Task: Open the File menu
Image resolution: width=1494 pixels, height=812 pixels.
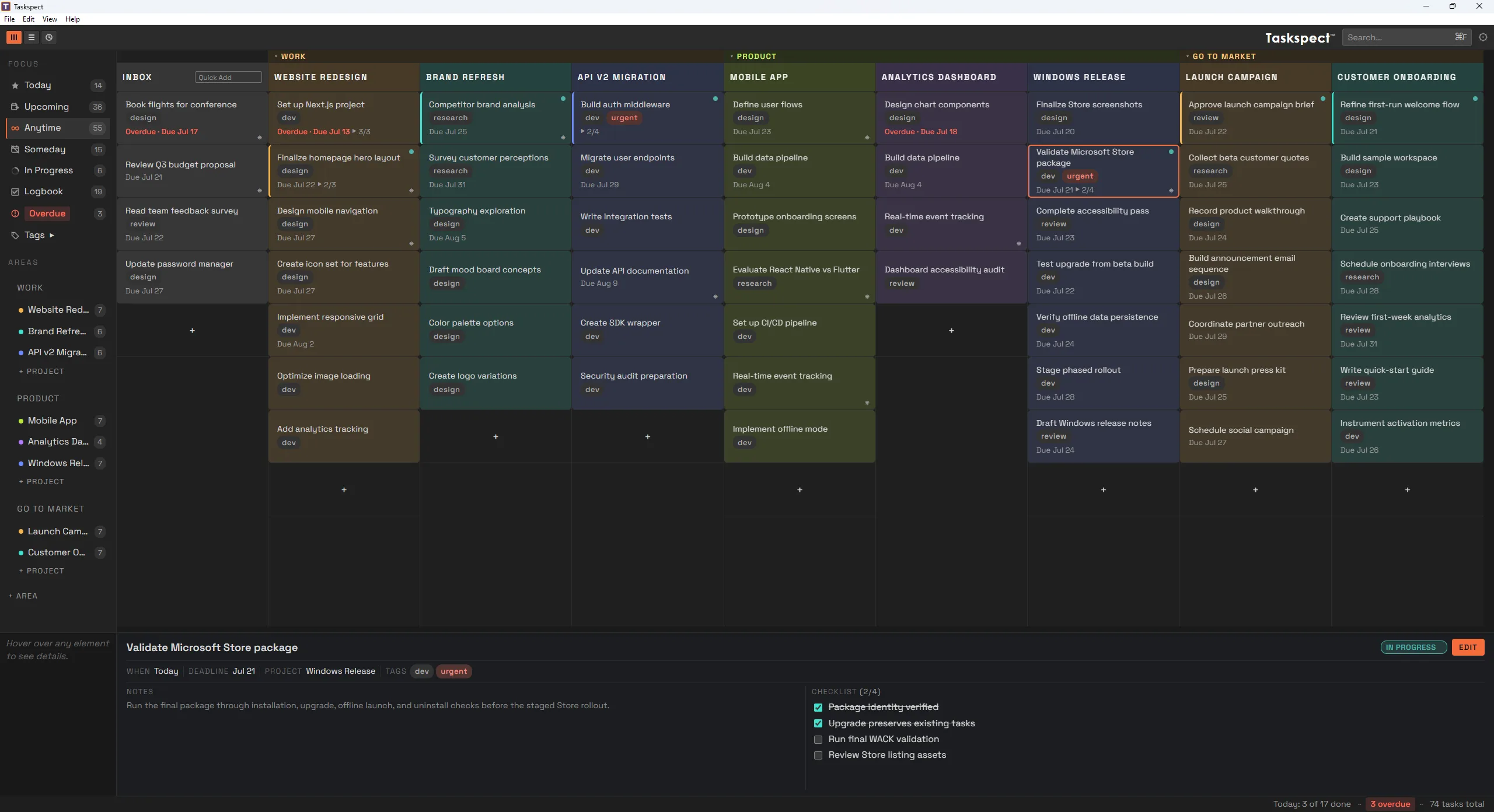Action: [9, 19]
